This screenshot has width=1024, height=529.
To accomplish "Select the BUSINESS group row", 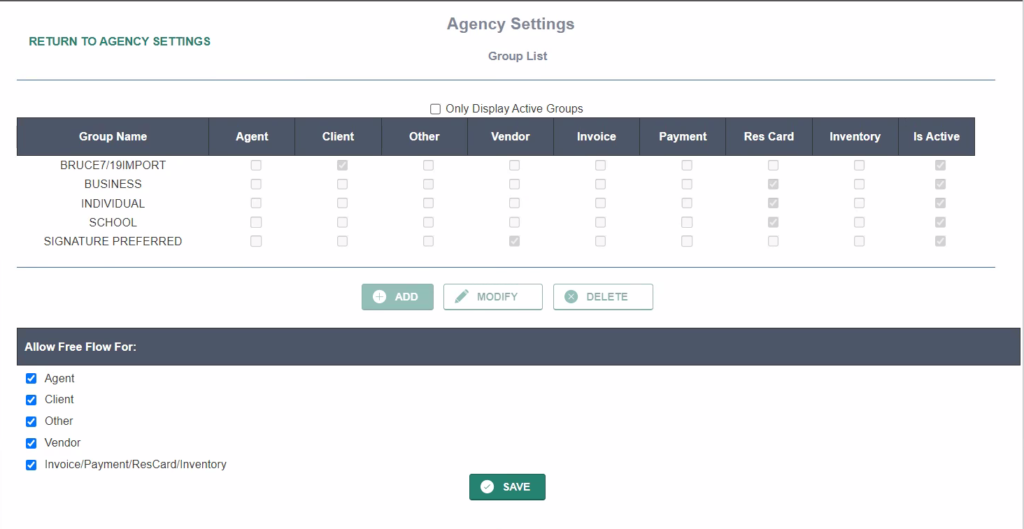I will (113, 184).
